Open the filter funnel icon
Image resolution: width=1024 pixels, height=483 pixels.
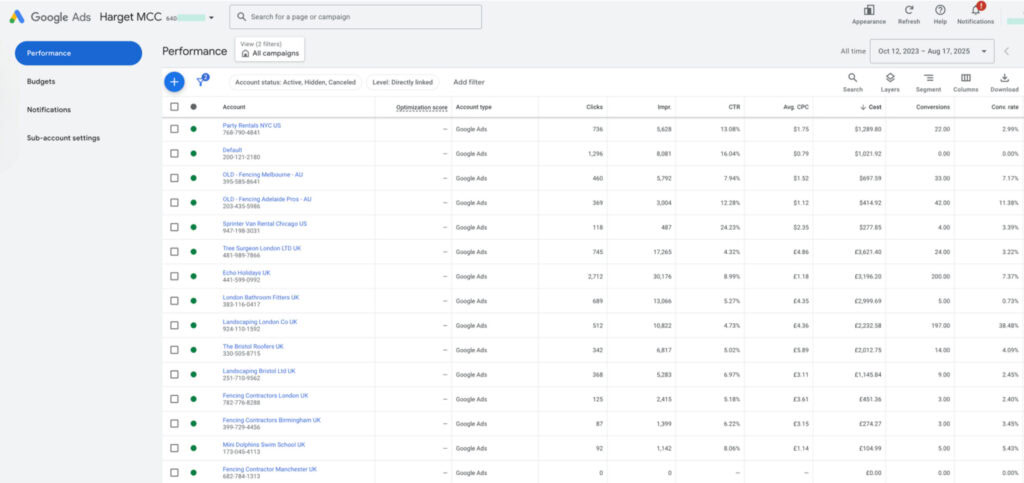[200, 82]
